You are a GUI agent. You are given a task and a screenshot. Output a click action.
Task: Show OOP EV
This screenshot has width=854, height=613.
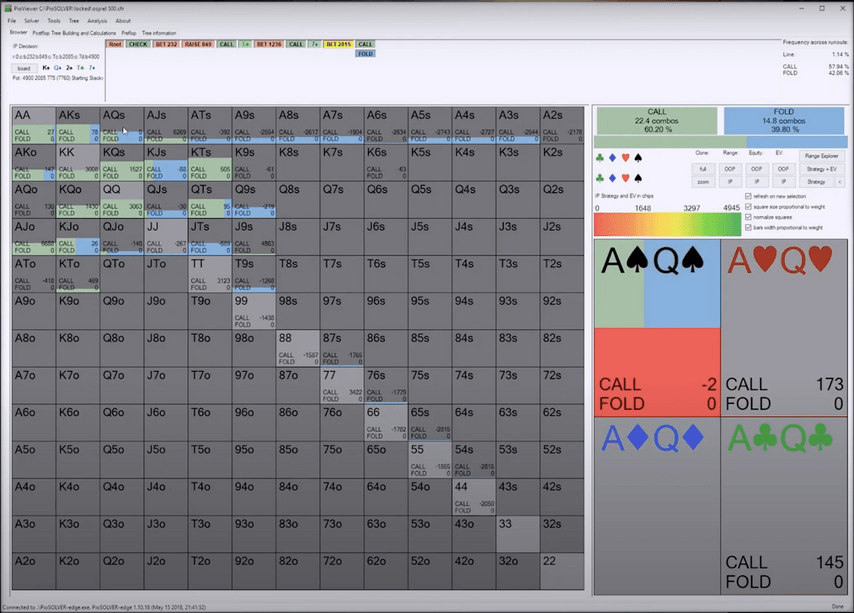pos(783,169)
